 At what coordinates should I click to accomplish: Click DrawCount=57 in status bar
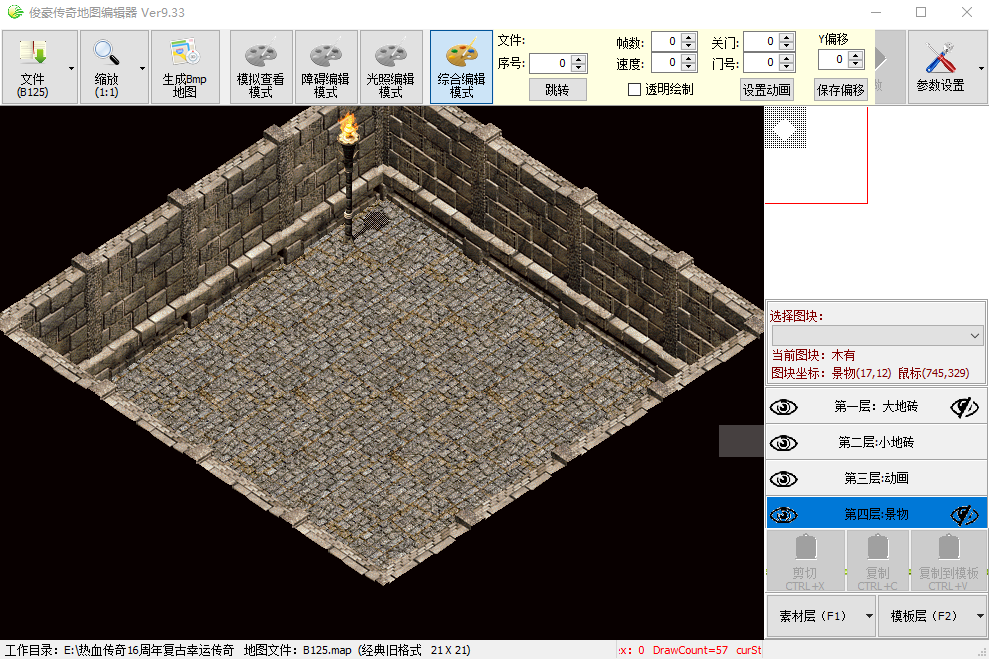(x=690, y=650)
